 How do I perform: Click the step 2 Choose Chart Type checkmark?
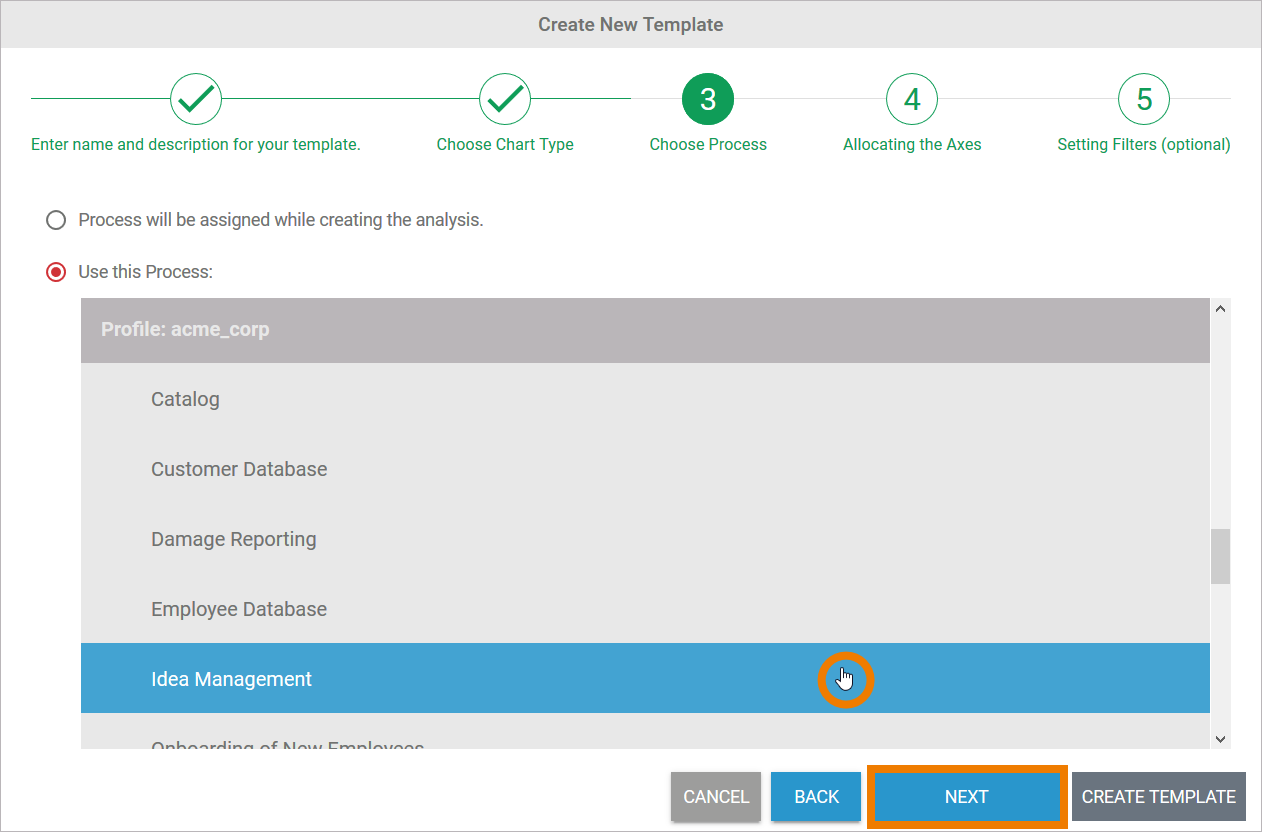click(x=505, y=99)
